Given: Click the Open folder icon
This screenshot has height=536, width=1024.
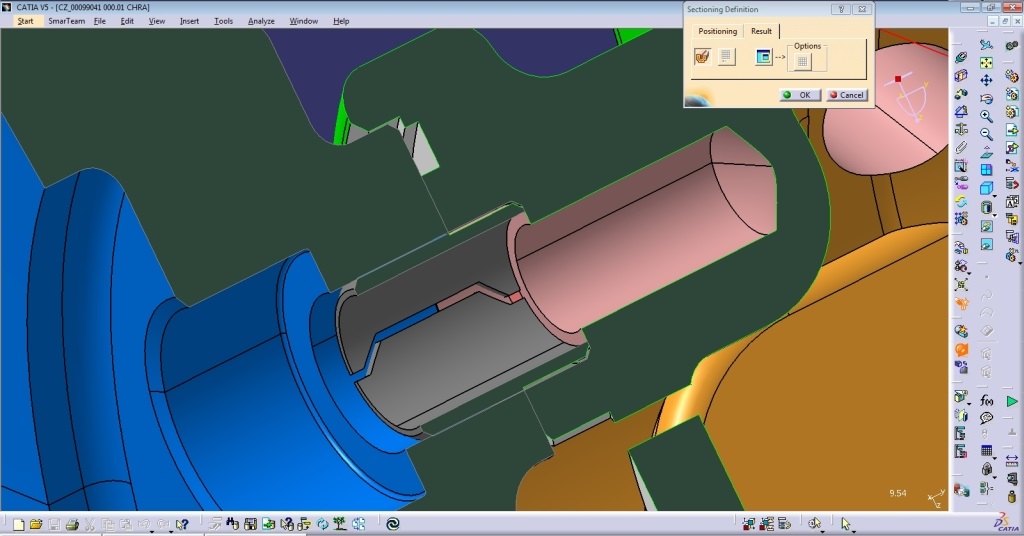Looking at the screenshot, I should [x=36, y=524].
